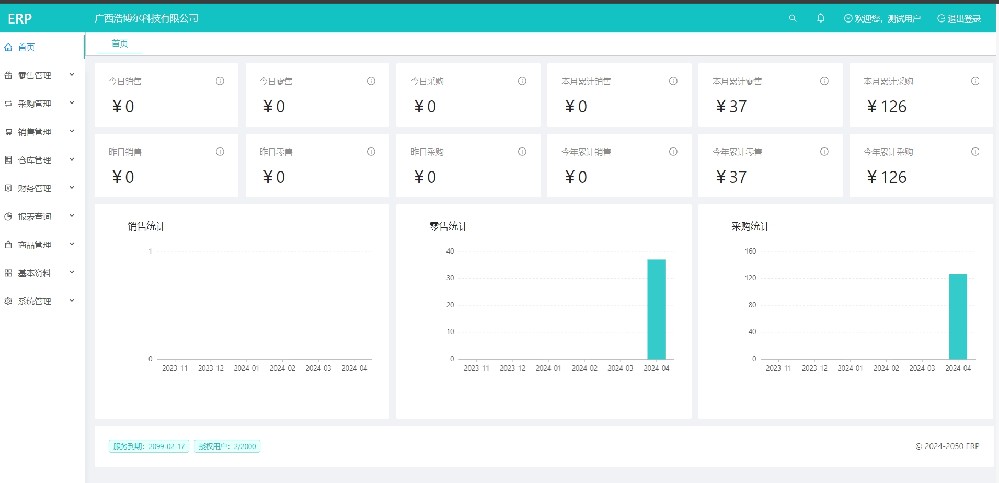The width and height of the screenshot is (999, 483).
Task: Click the 销售统计 chart title
Action: (x=147, y=226)
